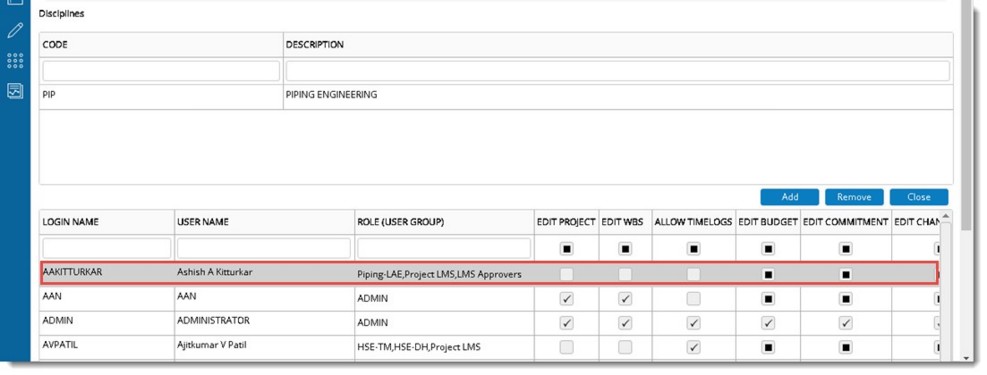Focus the CODE filter input field
This screenshot has width=987, height=375.
(x=161, y=71)
